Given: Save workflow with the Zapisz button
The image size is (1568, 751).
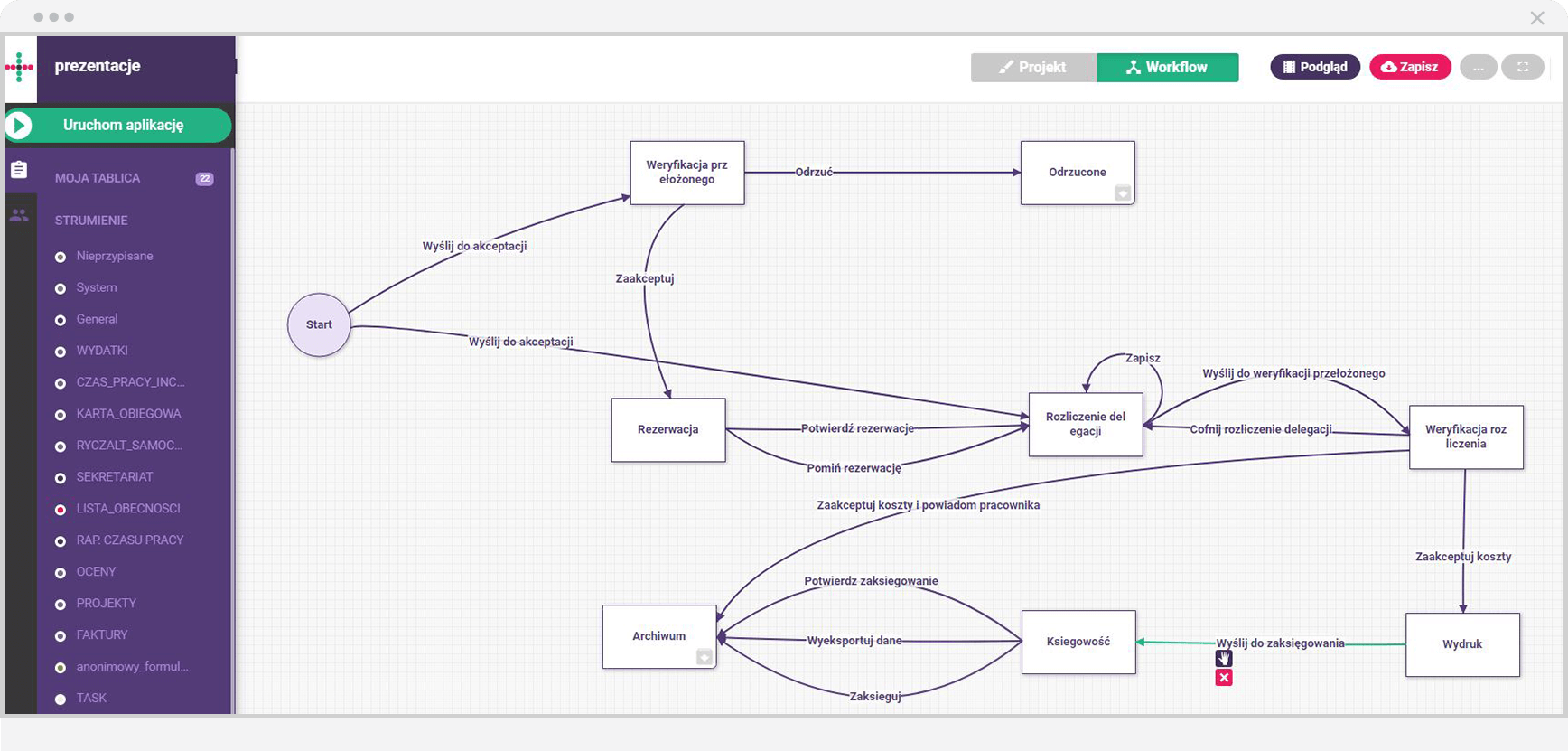Looking at the screenshot, I should click(x=1410, y=67).
